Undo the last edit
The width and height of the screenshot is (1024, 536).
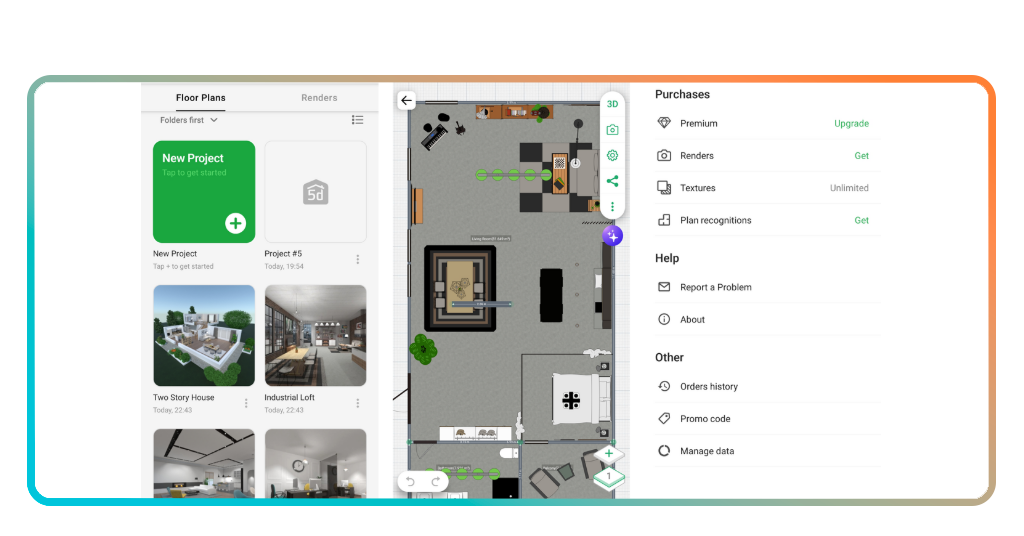click(x=410, y=482)
